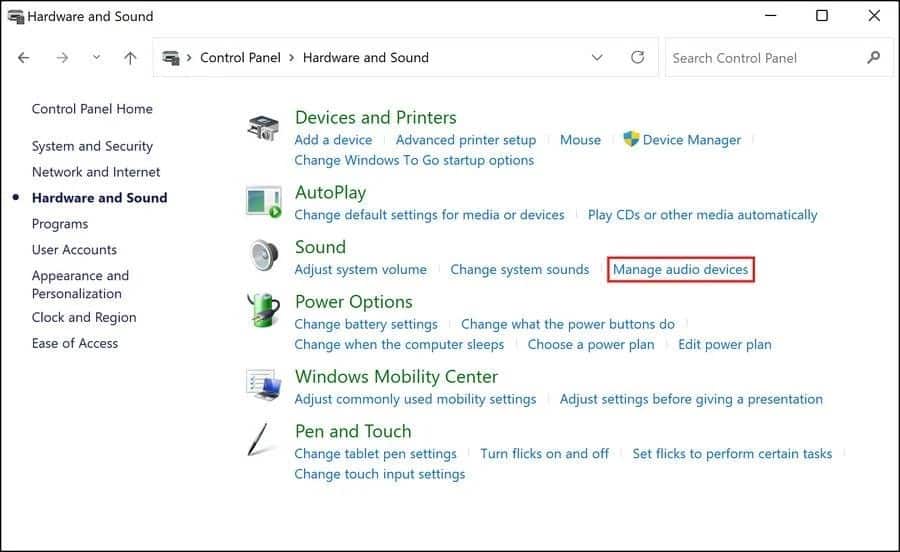Click Add a device
The width and height of the screenshot is (900, 552).
click(x=333, y=140)
